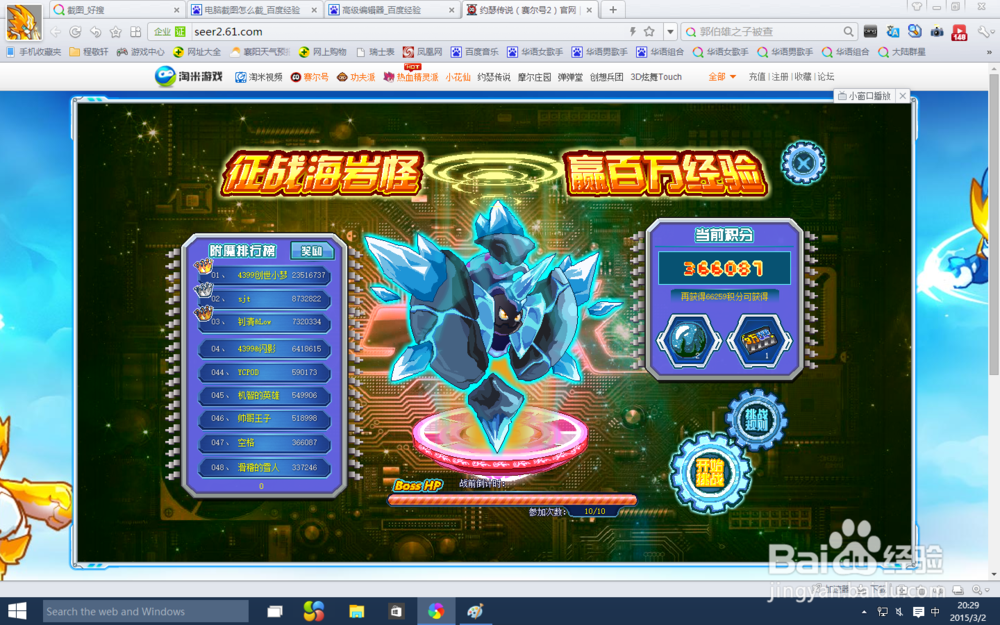
Task: Select rank 045 row 机智的英雄
Action: tap(264, 395)
